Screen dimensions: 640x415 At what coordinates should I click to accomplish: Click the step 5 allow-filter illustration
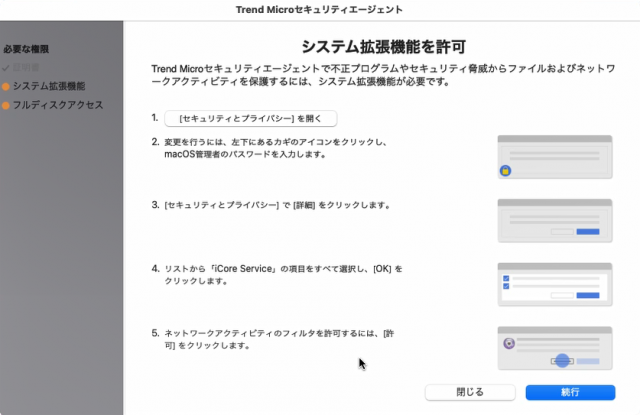tap(555, 348)
